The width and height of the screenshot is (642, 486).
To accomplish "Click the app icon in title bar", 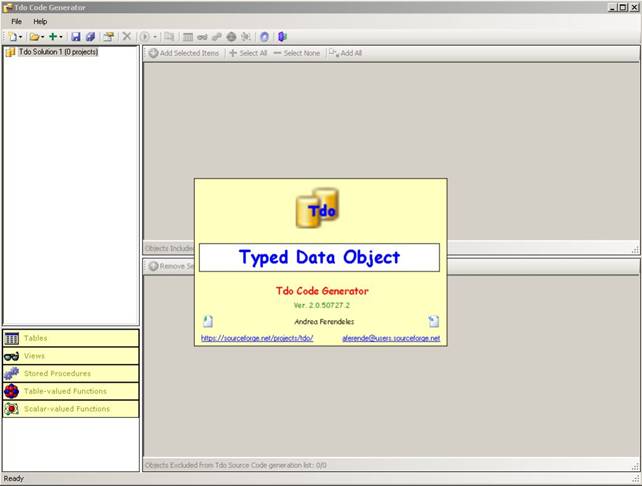I will click(7, 7).
